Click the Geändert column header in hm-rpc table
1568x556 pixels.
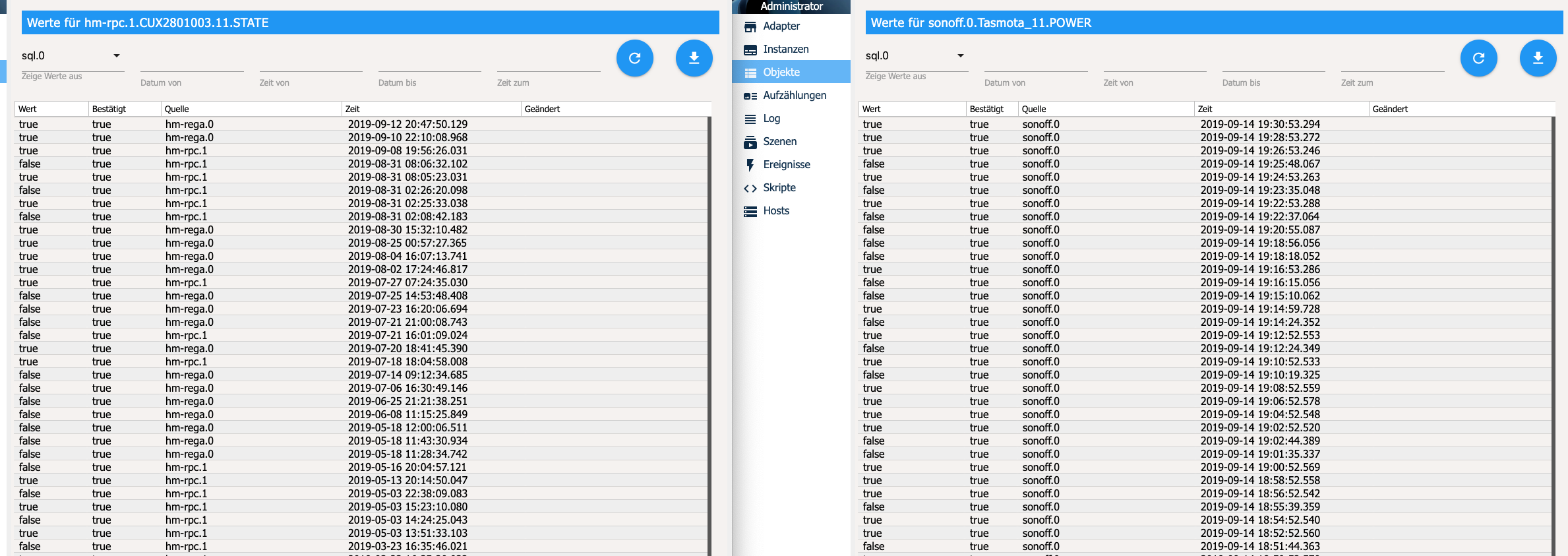pos(616,109)
